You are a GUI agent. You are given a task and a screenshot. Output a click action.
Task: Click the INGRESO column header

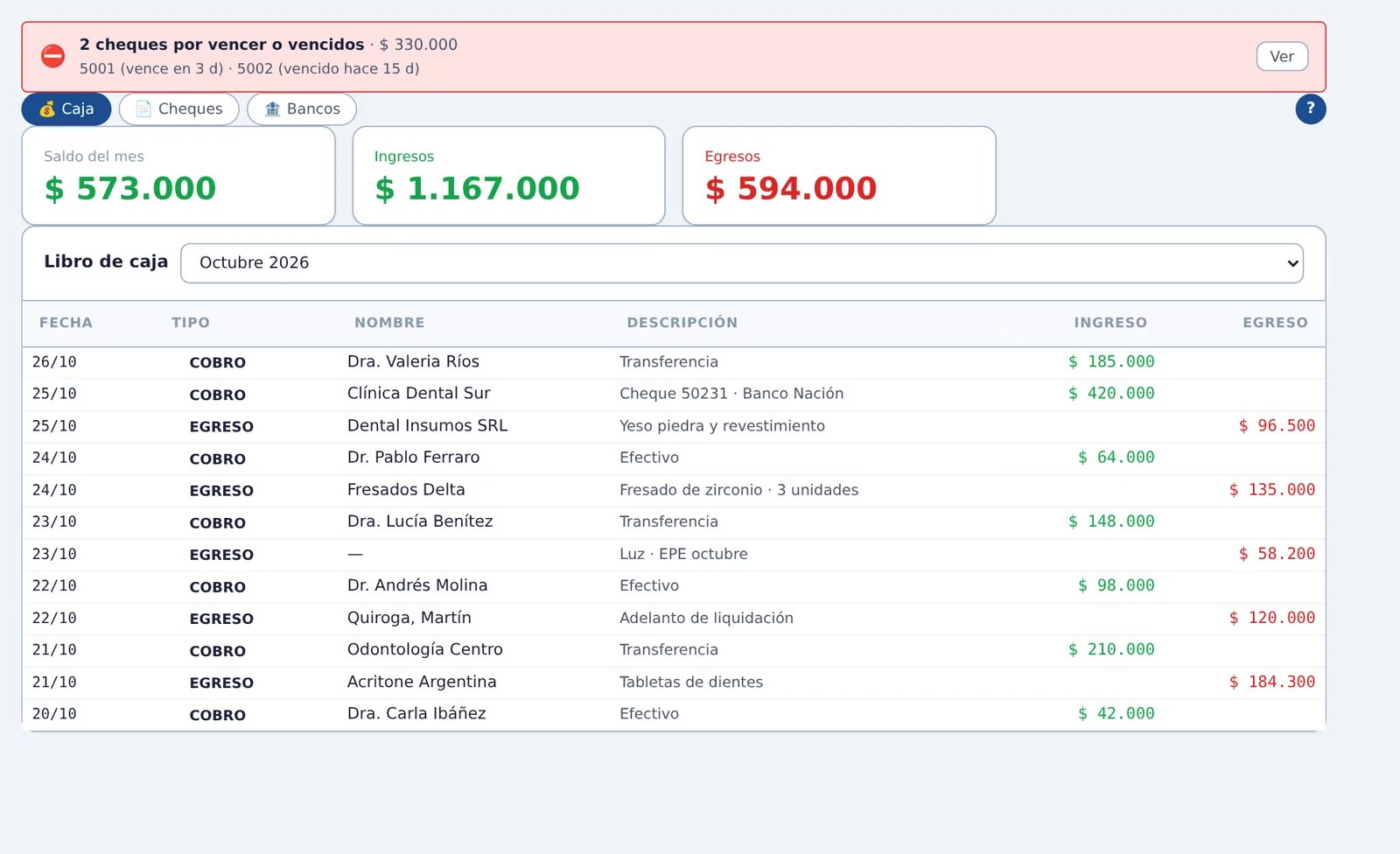click(1110, 323)
